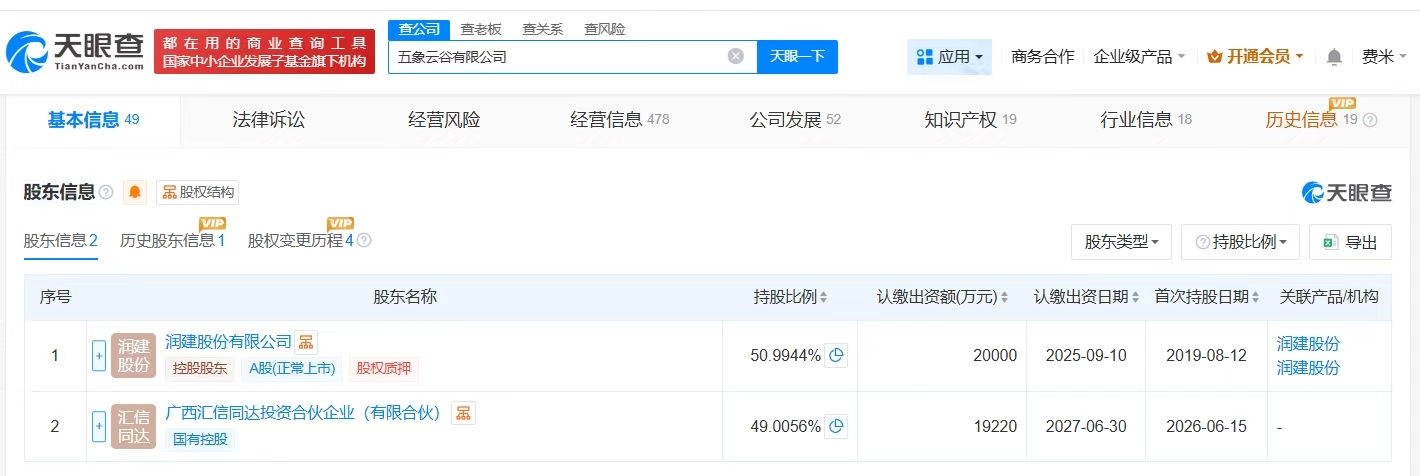Image resolution: width=1420 pixels, height=476 pixels.
Task: Click the help icon beside the 历史信息 tab
Action: pos(1370,120)
